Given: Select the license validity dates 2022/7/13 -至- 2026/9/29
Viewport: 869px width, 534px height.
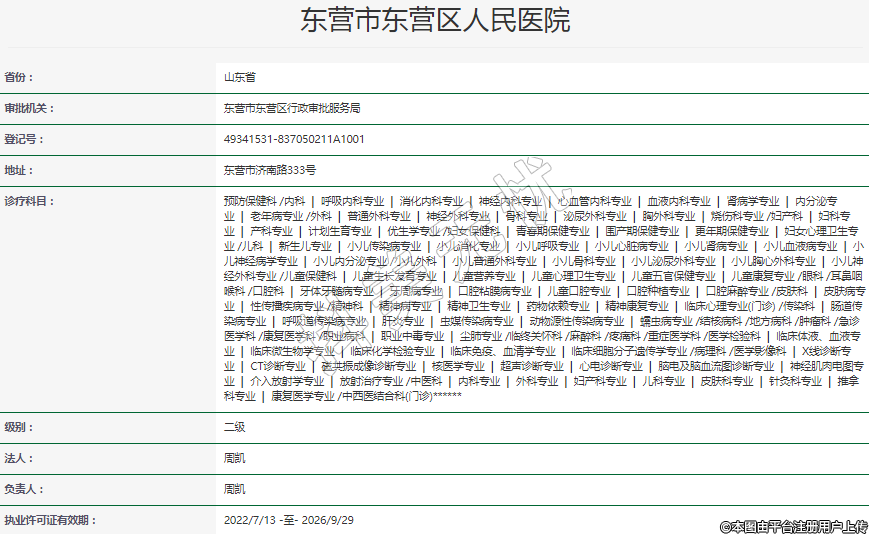Looking at the screenshot, I should pyautogui.click(x=289, y=520).
